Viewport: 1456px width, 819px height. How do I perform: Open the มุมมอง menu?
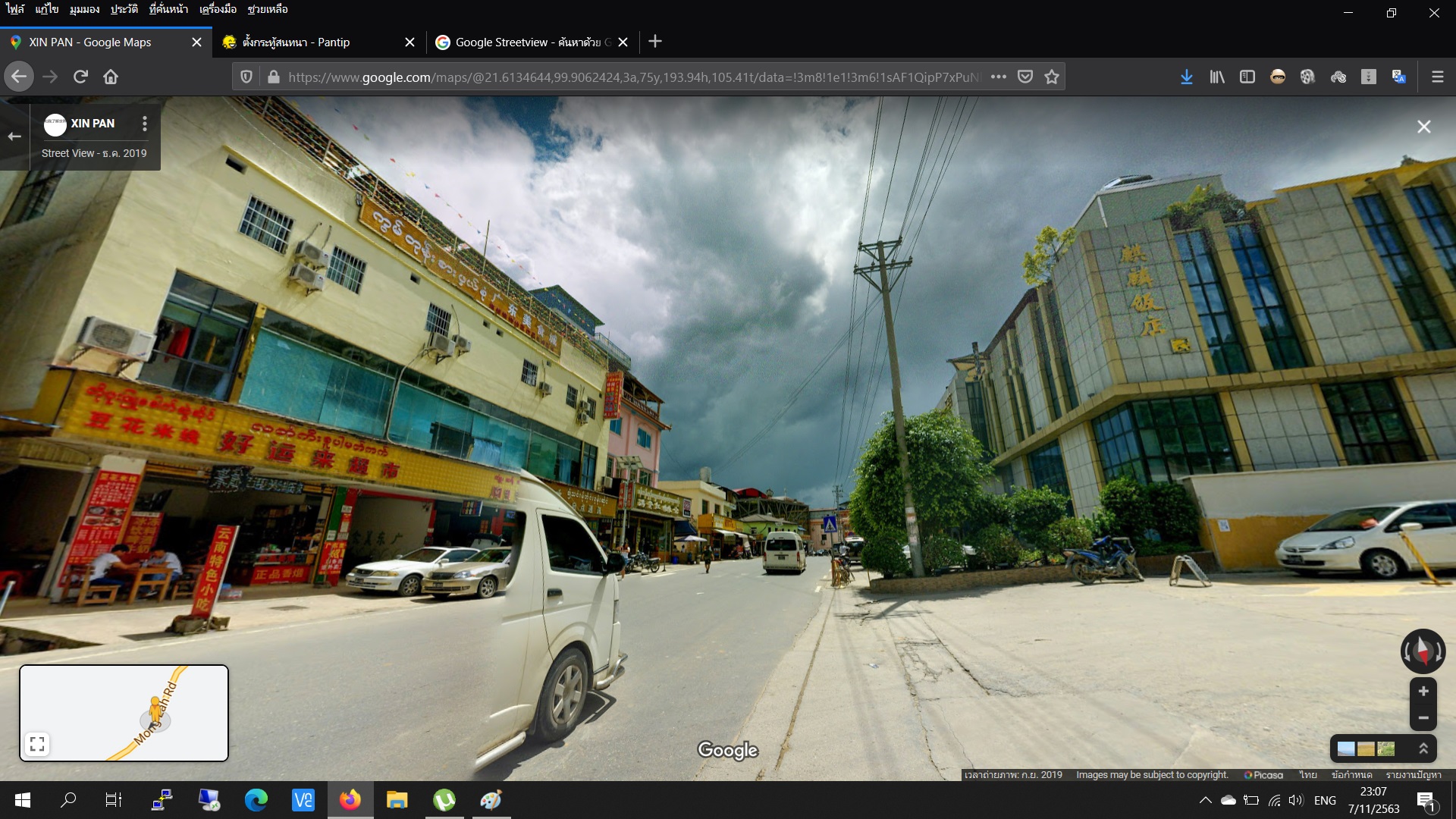point(84,9)
